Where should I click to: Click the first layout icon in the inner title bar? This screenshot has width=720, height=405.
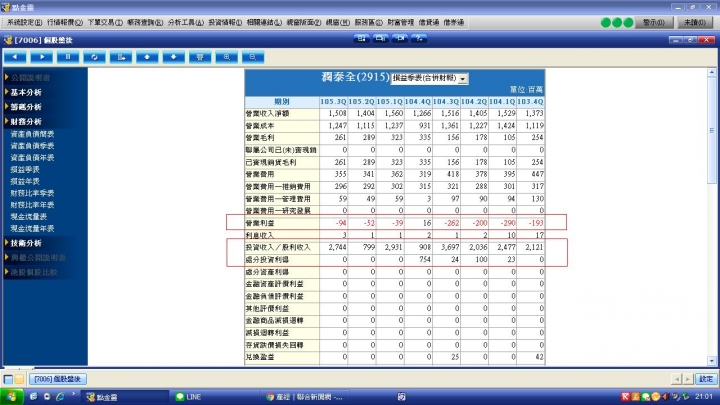[362, 39]
